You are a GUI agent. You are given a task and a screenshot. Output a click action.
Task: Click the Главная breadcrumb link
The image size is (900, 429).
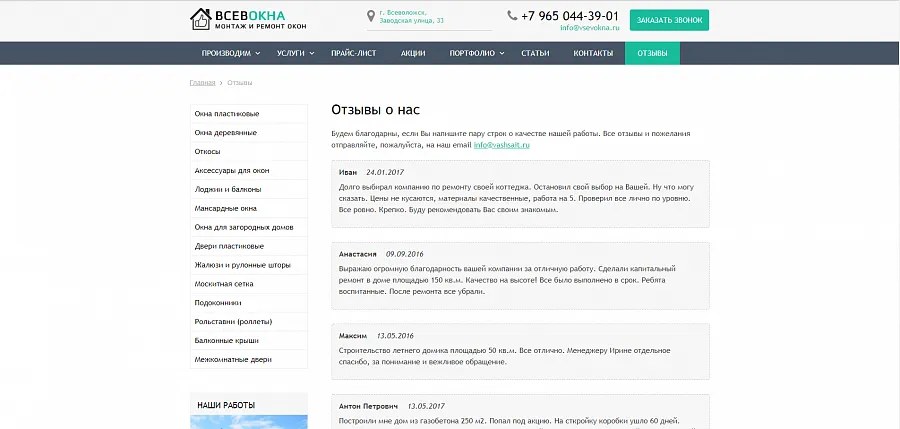(202, 83)
